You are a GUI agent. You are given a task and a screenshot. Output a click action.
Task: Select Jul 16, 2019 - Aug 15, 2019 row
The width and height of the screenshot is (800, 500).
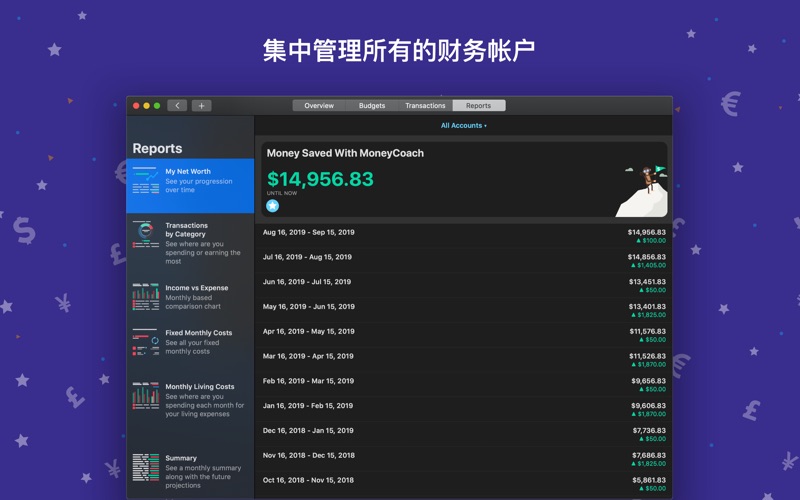pos(464,261)
